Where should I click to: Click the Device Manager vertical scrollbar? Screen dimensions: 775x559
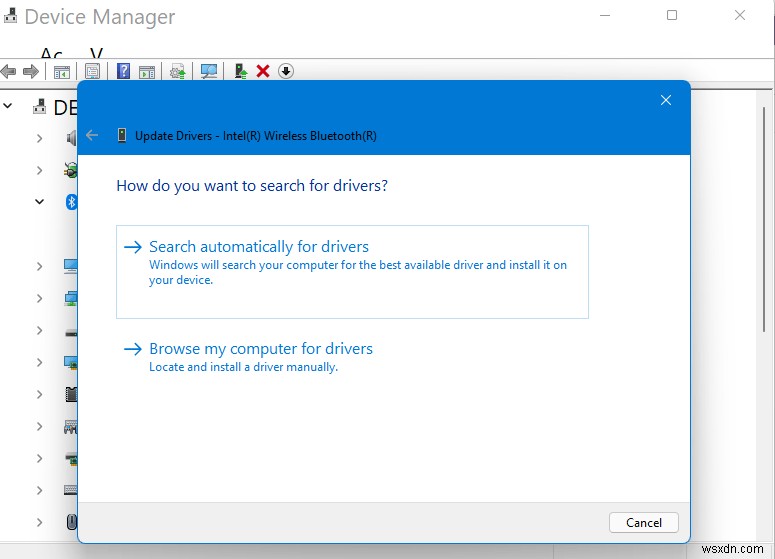[x=764, y=219]
